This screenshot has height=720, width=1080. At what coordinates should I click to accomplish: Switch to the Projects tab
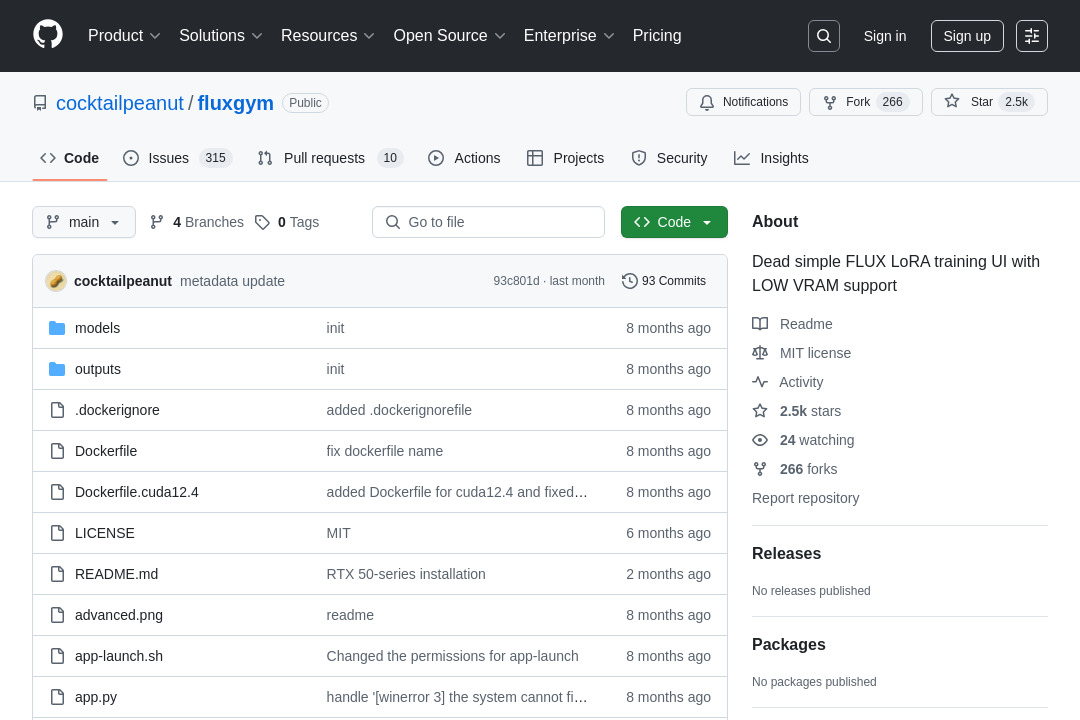tap(565, 158)
